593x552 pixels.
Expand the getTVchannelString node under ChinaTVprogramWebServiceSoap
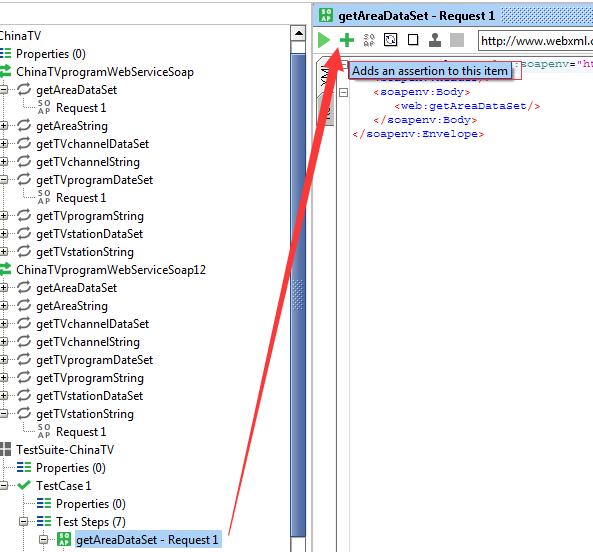click(x=3, y=162)
